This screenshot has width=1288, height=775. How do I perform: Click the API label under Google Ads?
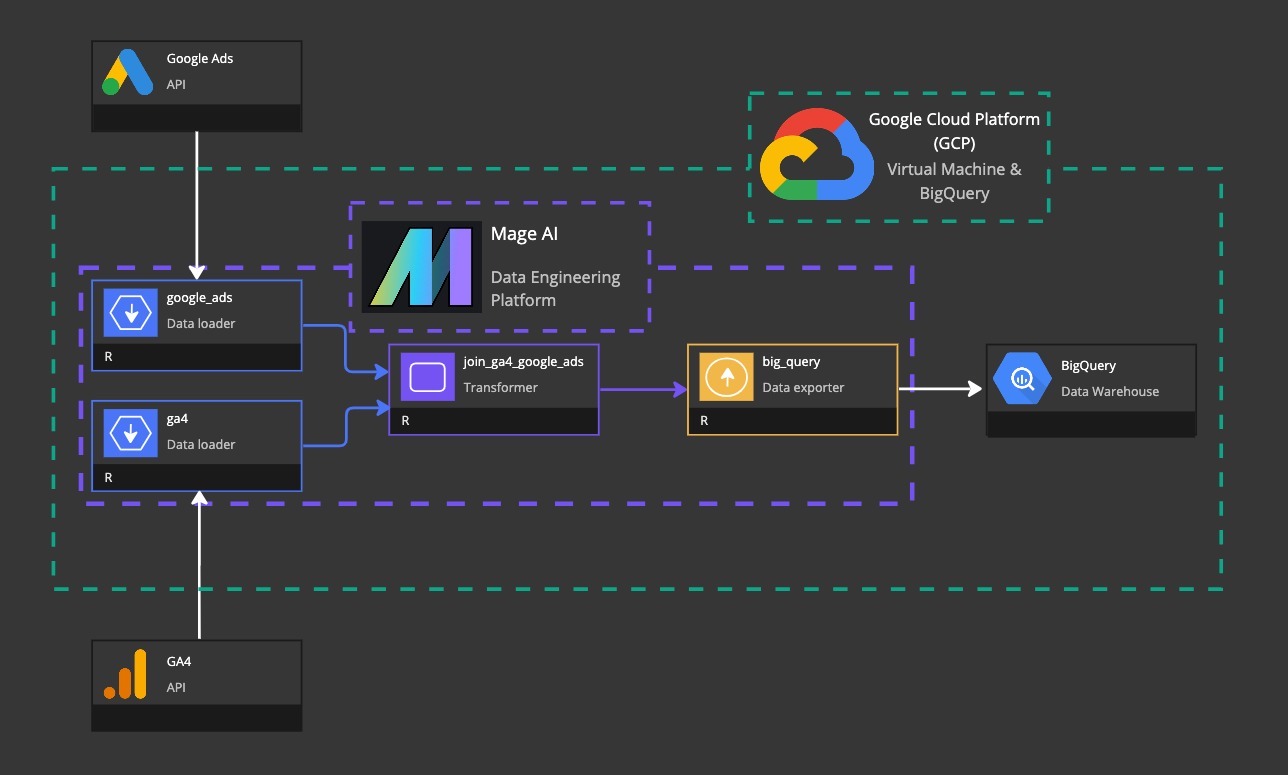pyautogui.click(x=176, y=85)
